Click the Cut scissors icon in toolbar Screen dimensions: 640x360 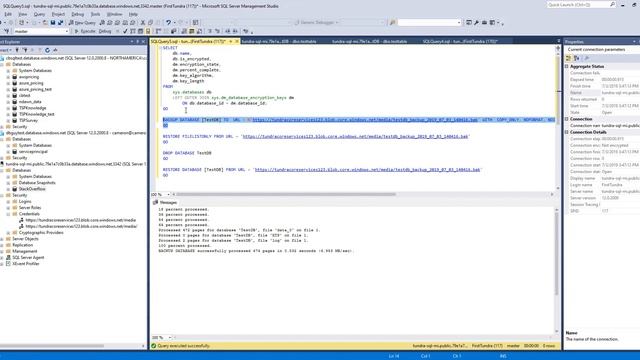[x=143, y=22]
